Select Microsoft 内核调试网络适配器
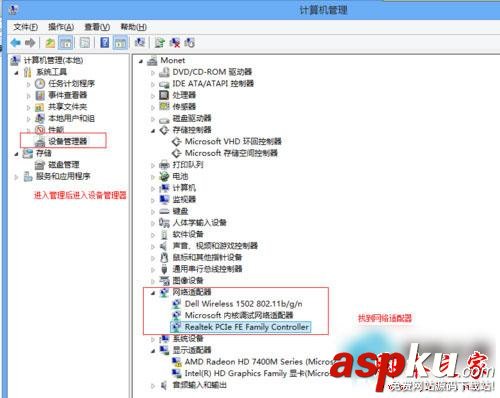Image resolution: width=500 pixels, height=398 pixels. 239,315
